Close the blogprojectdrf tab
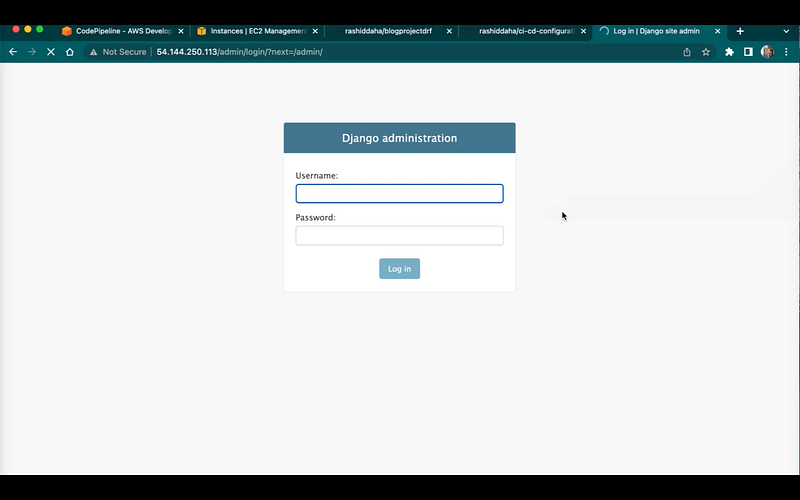 [449, 31]
